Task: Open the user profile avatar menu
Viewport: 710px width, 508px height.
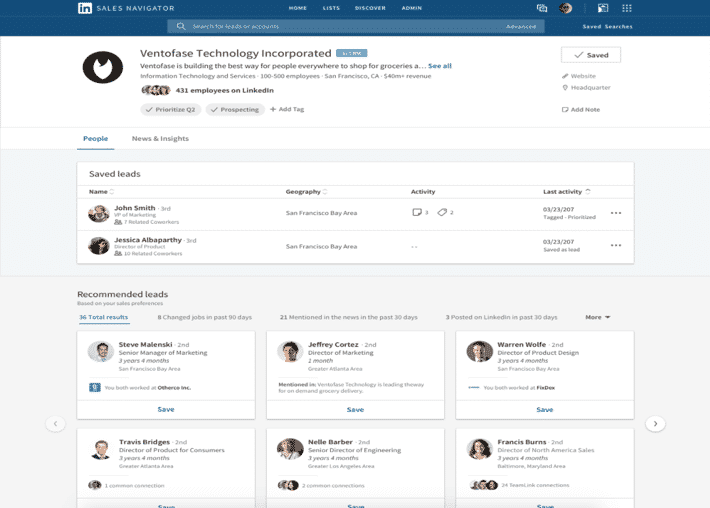Action: pos(565,8)
